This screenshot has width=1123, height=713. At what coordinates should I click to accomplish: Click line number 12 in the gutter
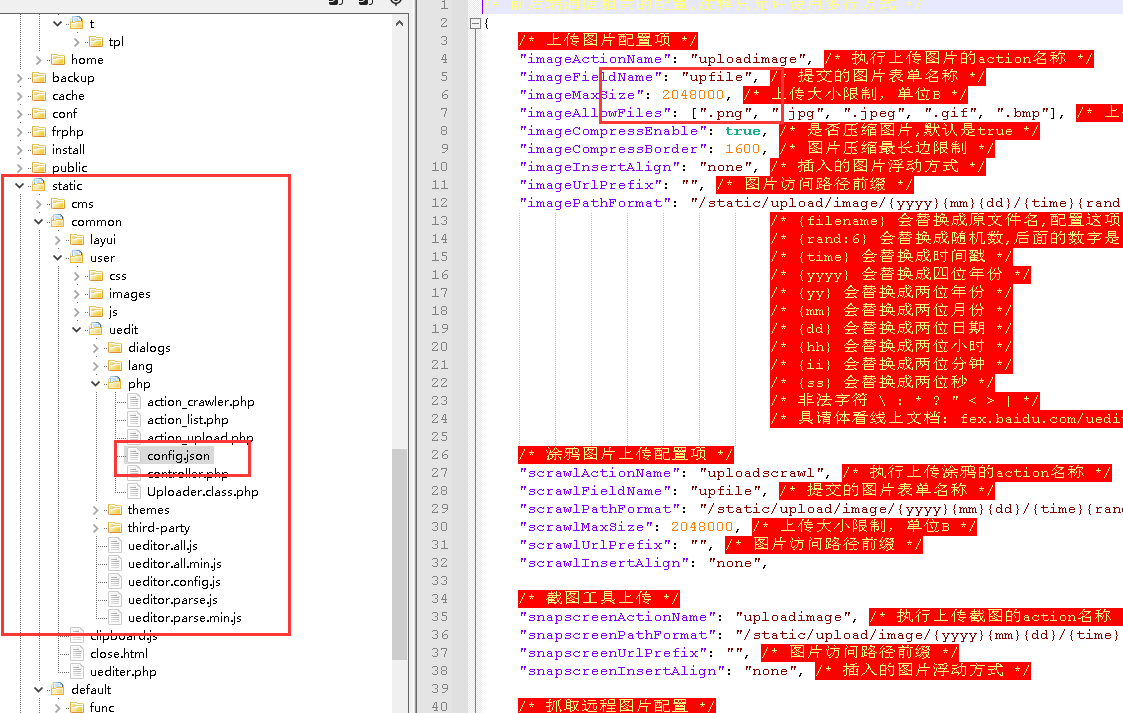[440, 203]
